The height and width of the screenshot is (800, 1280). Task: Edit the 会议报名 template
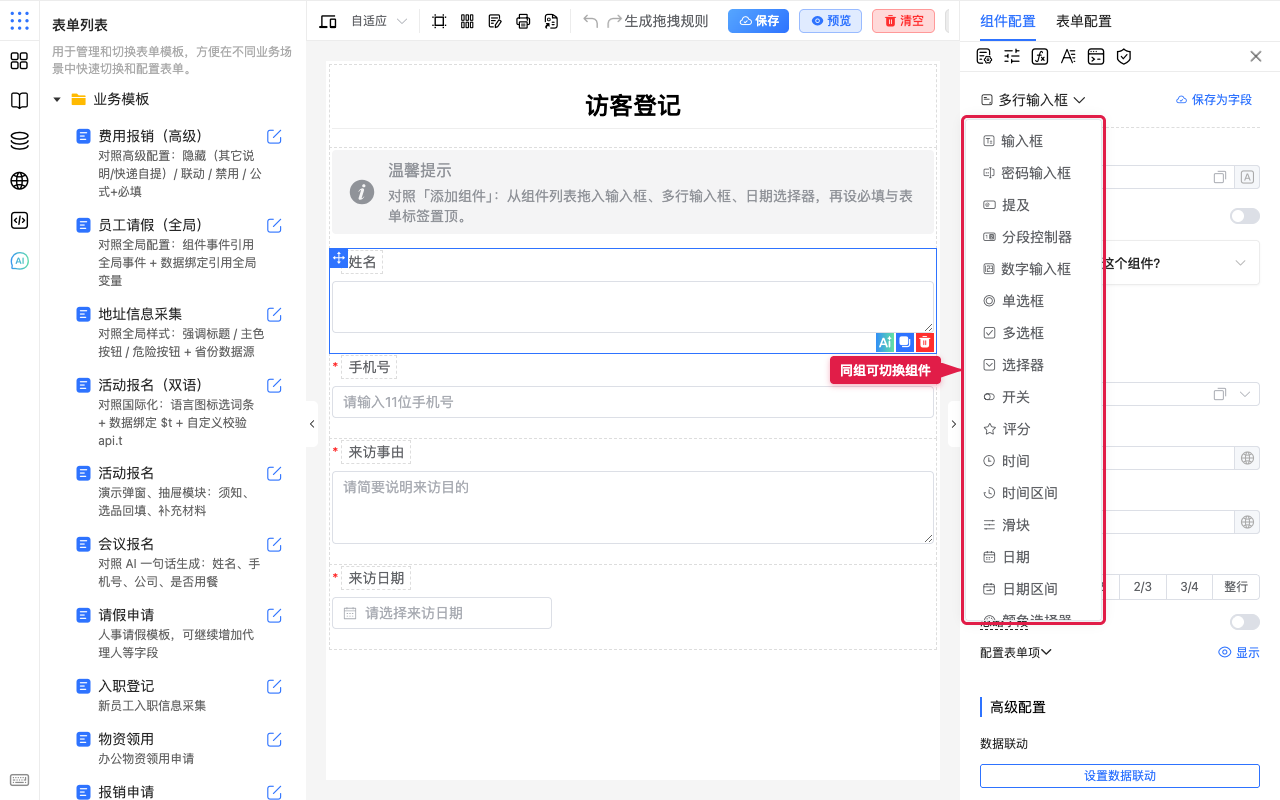pyautogui.click(x=274, y=544)
